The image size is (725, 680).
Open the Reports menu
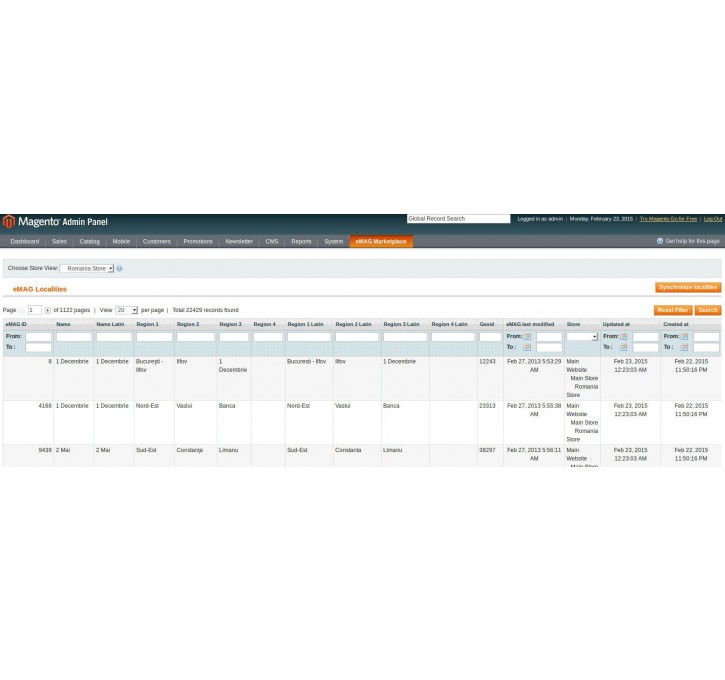click(x=301, y=241)
